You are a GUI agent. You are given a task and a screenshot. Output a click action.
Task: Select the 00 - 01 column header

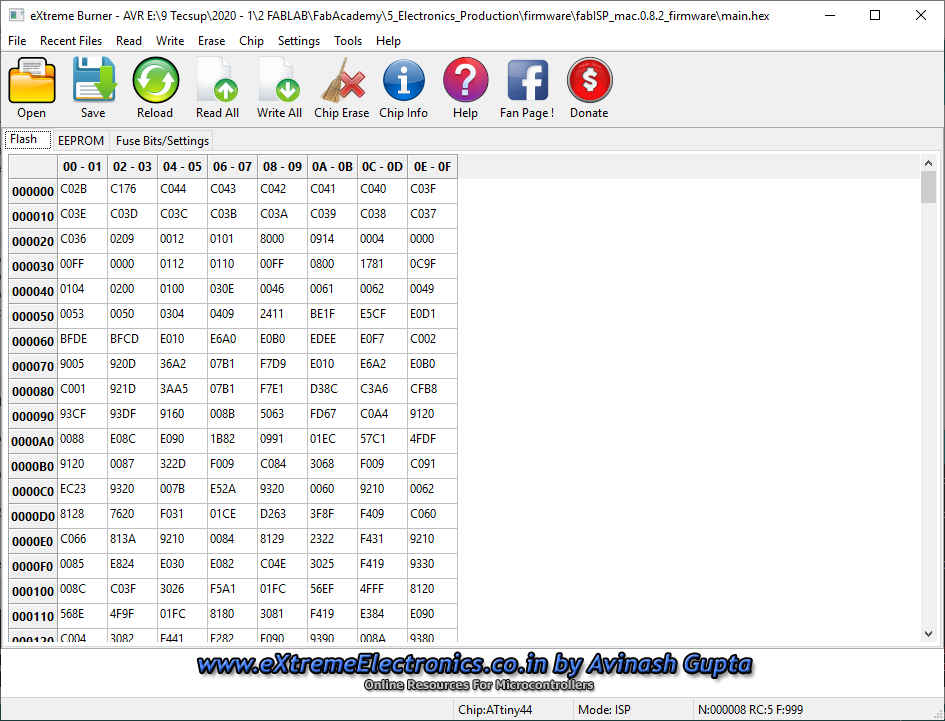click(83, 167)
